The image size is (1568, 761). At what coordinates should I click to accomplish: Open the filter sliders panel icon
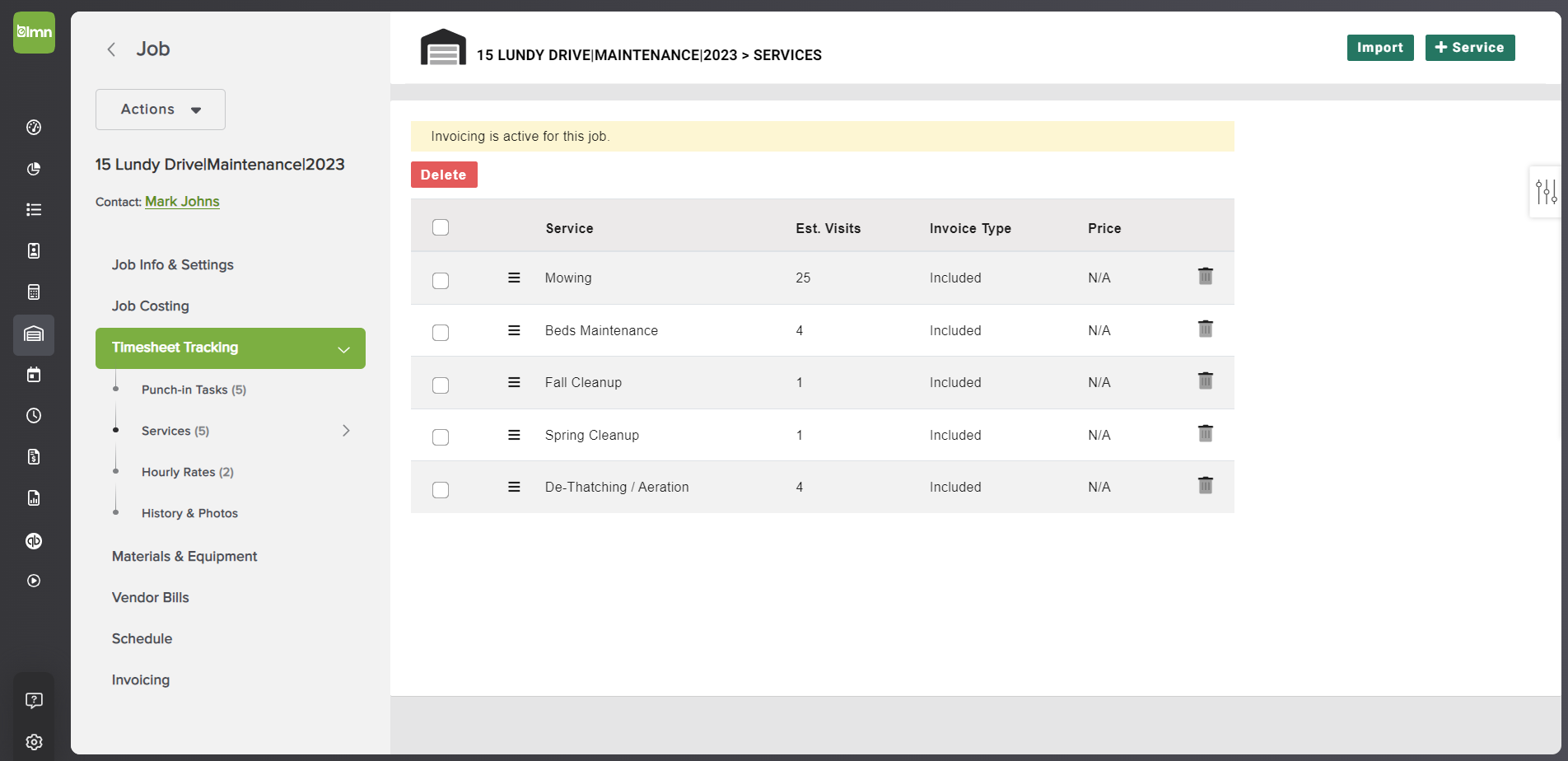point(1546,192)
